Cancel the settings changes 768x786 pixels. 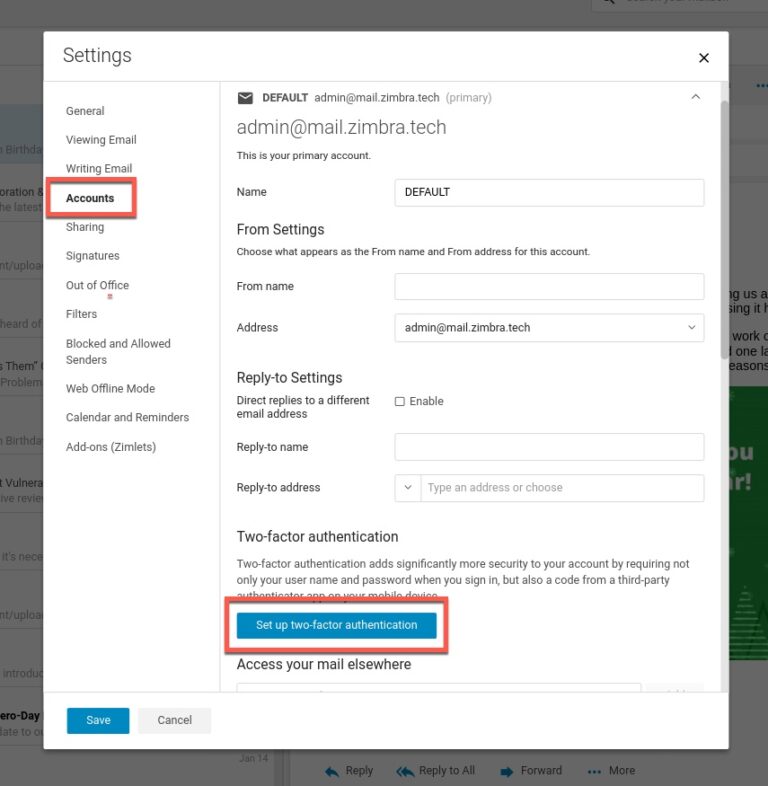click(174, 720)
